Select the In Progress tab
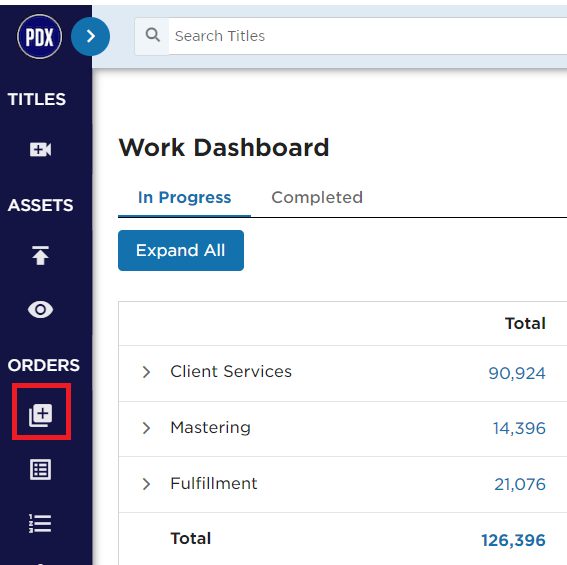 click(184, 197)
